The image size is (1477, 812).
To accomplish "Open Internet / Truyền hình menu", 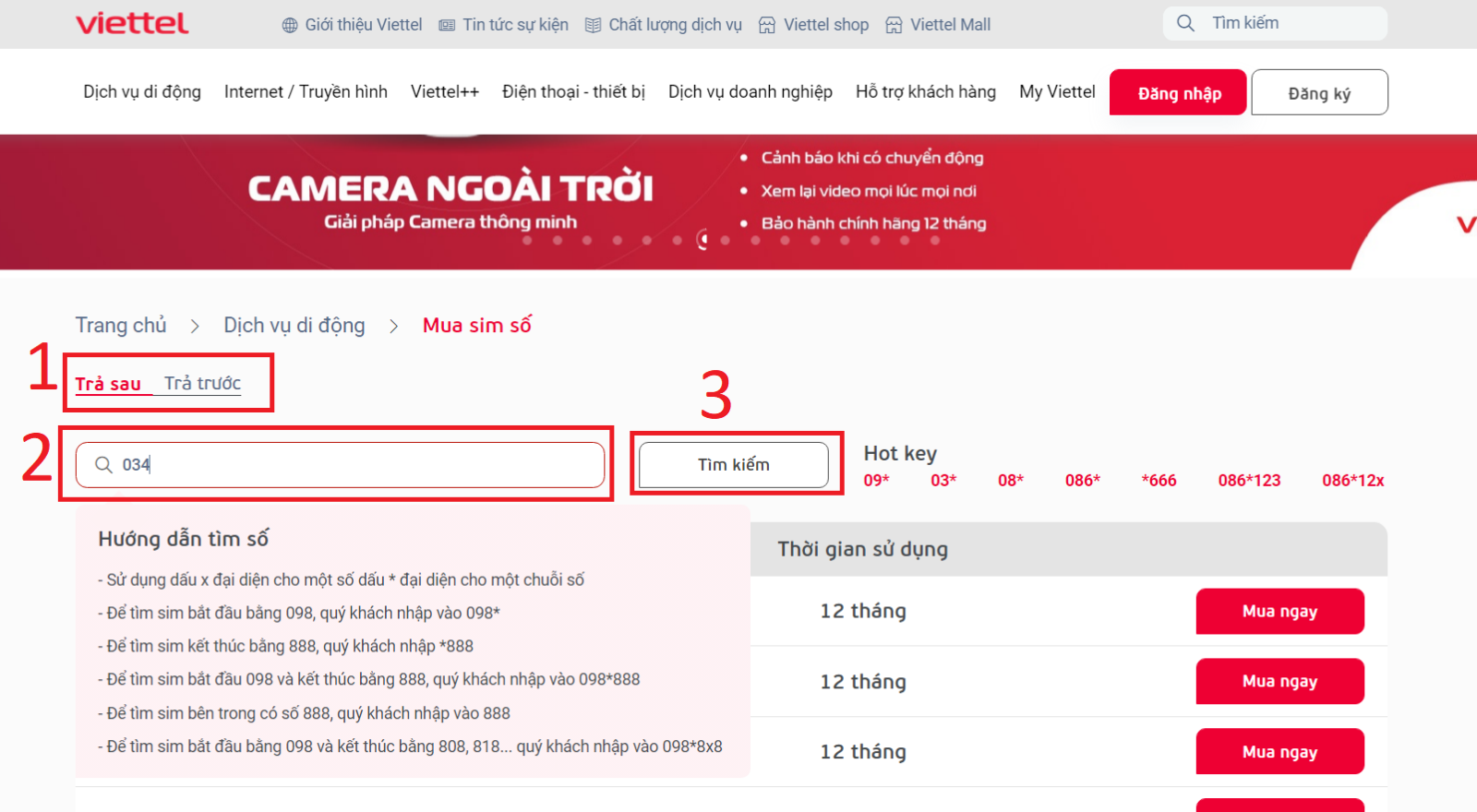I will tap(306, 91).
